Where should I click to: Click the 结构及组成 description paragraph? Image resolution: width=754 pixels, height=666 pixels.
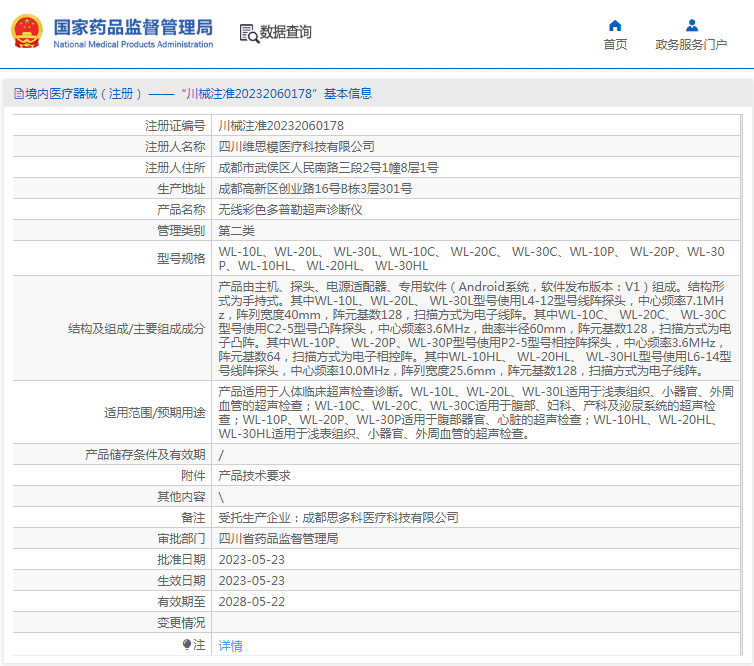[475, 328]
